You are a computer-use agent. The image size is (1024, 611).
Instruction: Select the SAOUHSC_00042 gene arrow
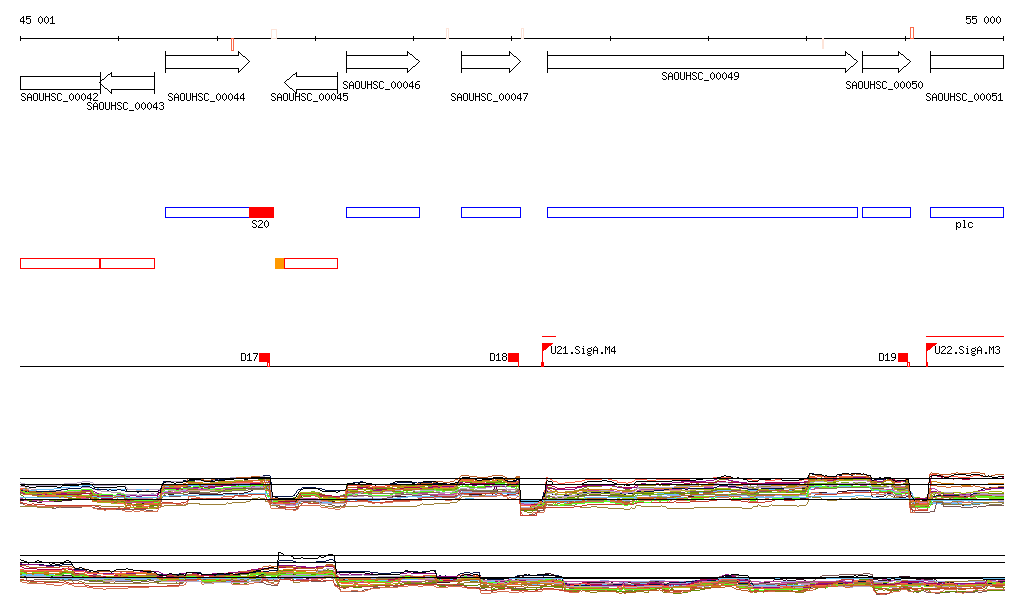[x=60, y=83]
